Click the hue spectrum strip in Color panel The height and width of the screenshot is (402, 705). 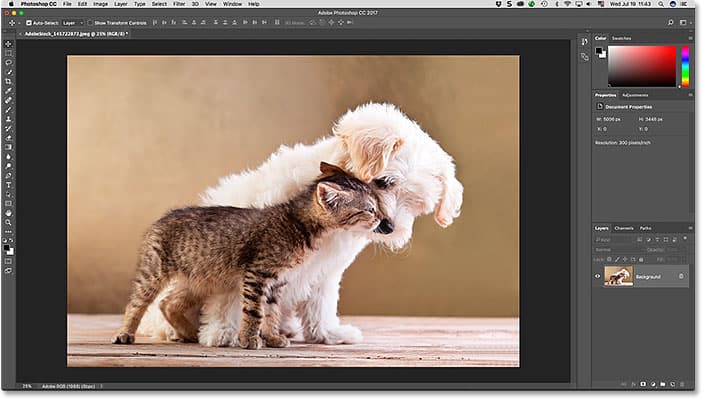pos(685,65)
